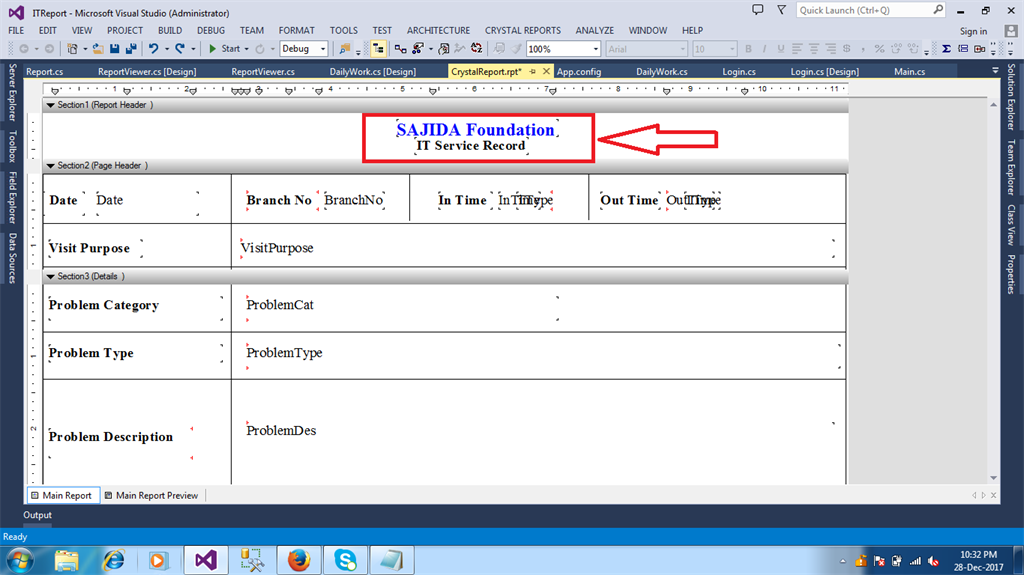Click the Open File toolbar icon
This screenshot has height=575, width=1024.
(x=98, y=48)
